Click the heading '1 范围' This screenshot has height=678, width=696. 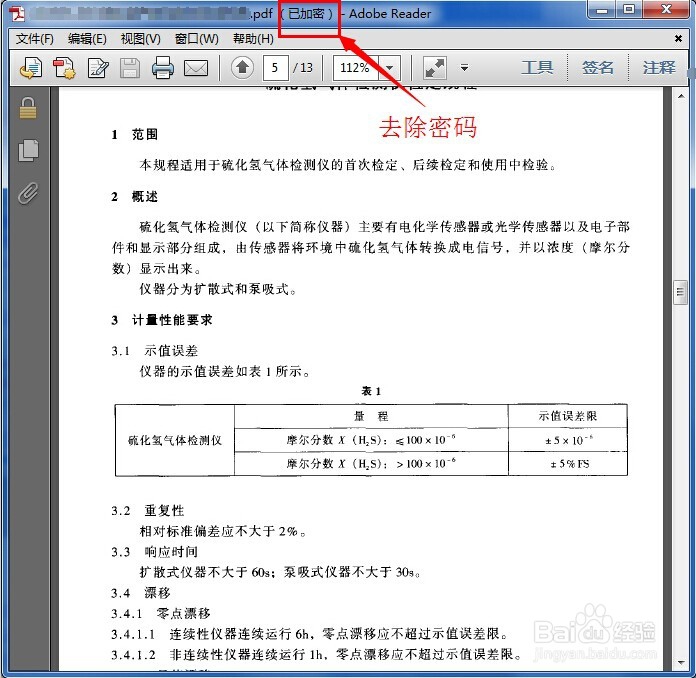pyautogui.click(x=134, y=135)
